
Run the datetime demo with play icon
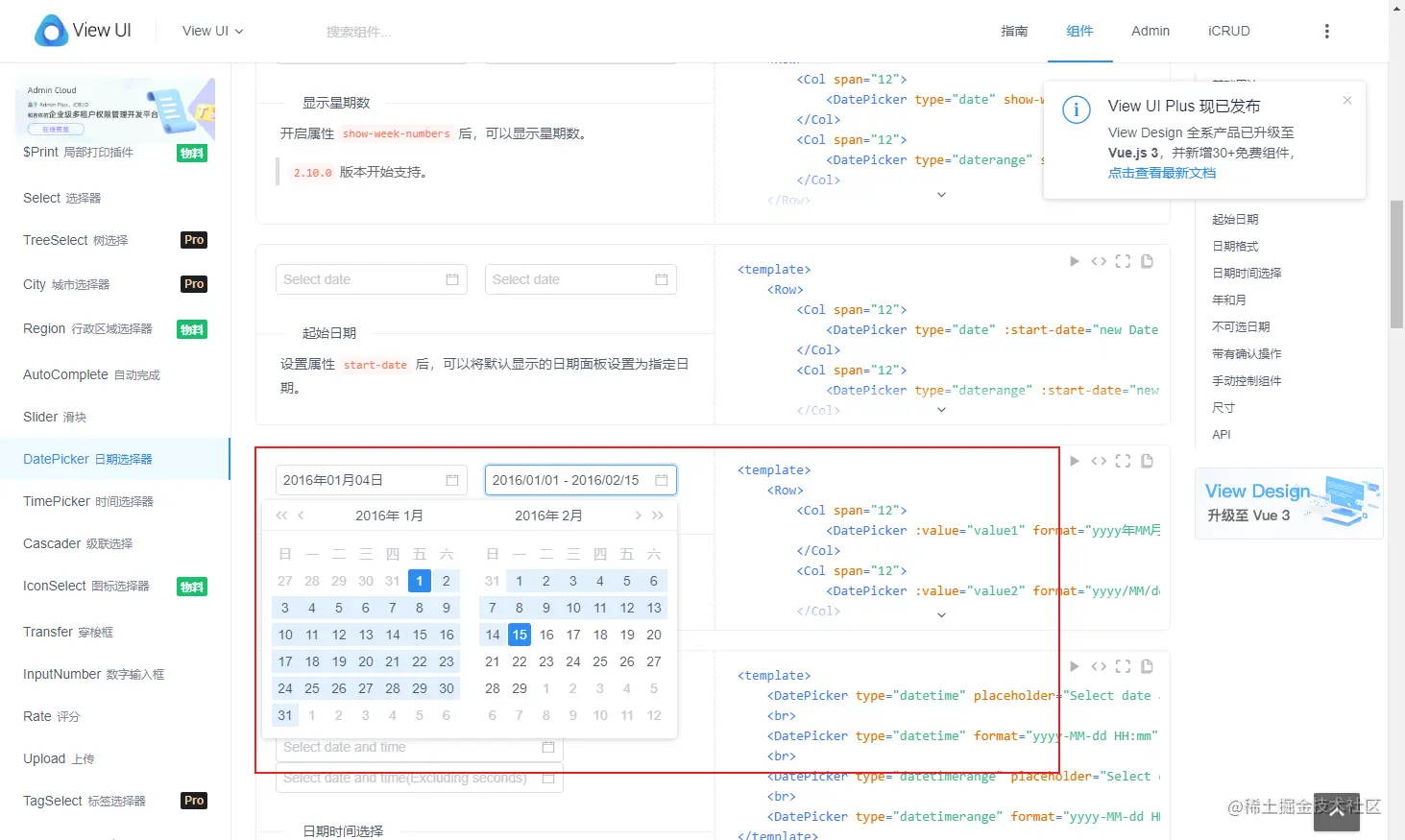(1075, 666)
